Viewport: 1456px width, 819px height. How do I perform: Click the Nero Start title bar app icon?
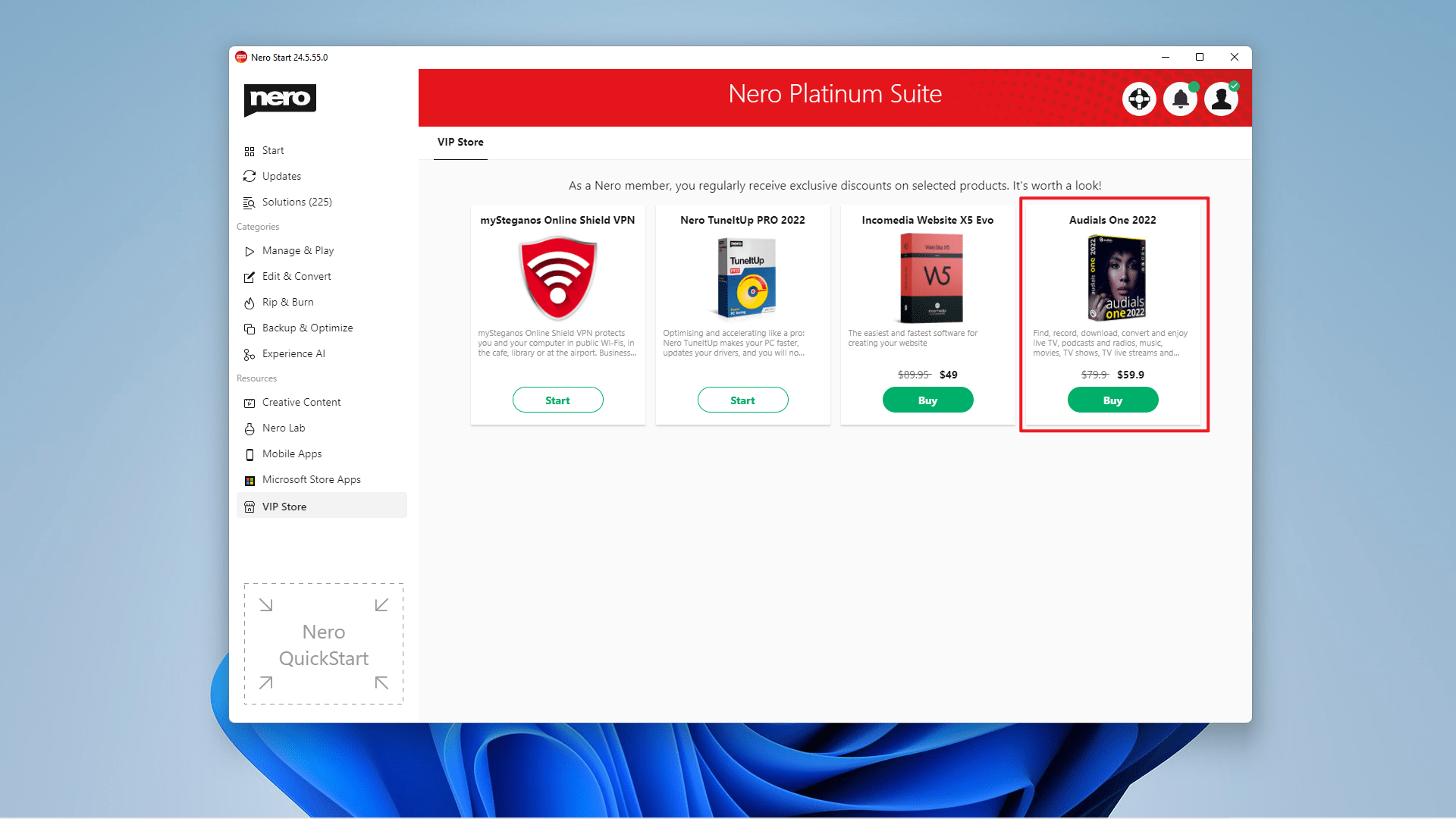(x=241, y=57)
